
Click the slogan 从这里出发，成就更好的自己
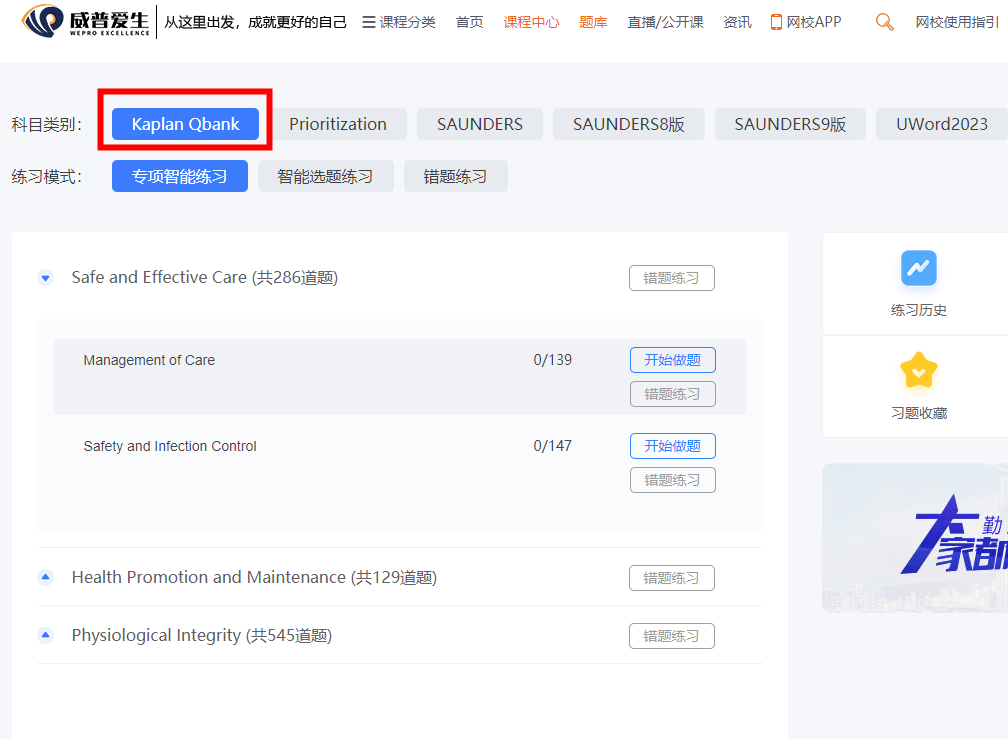(x=255, y=22)
